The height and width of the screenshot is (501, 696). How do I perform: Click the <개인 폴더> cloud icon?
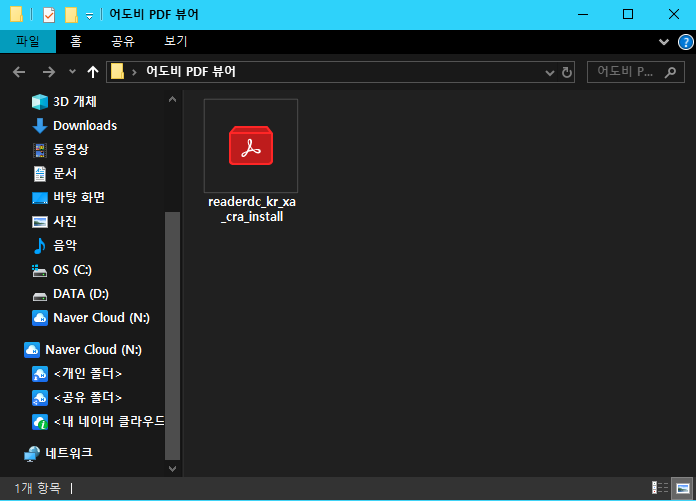click(x=40, y=374)
